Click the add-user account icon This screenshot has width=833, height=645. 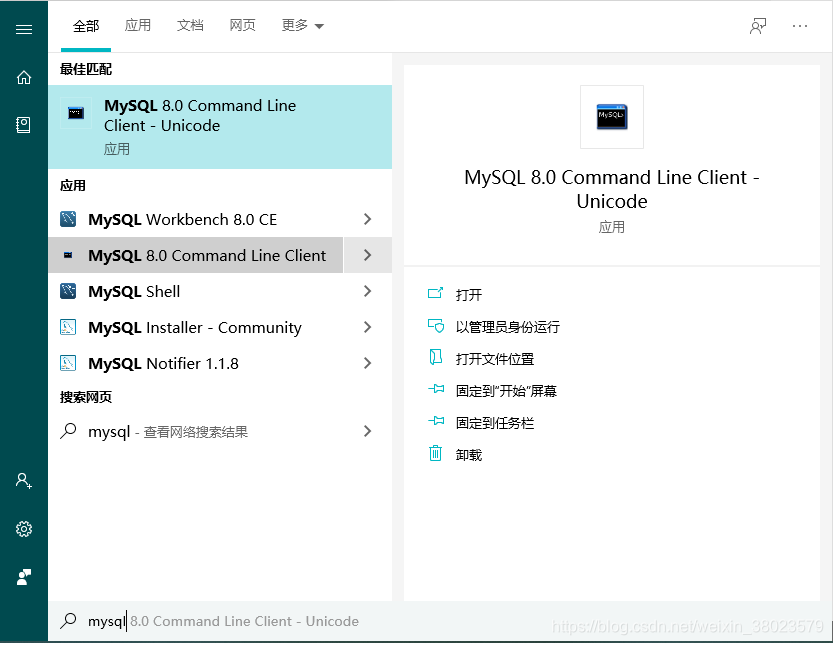pos(24,481)
